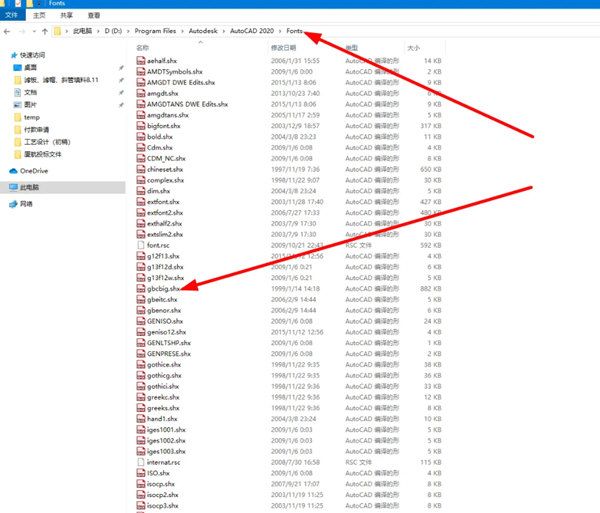The height and width of the screenshot is (513, 600).
Task: Click the 网络 network icon
Action: (13, 204)
